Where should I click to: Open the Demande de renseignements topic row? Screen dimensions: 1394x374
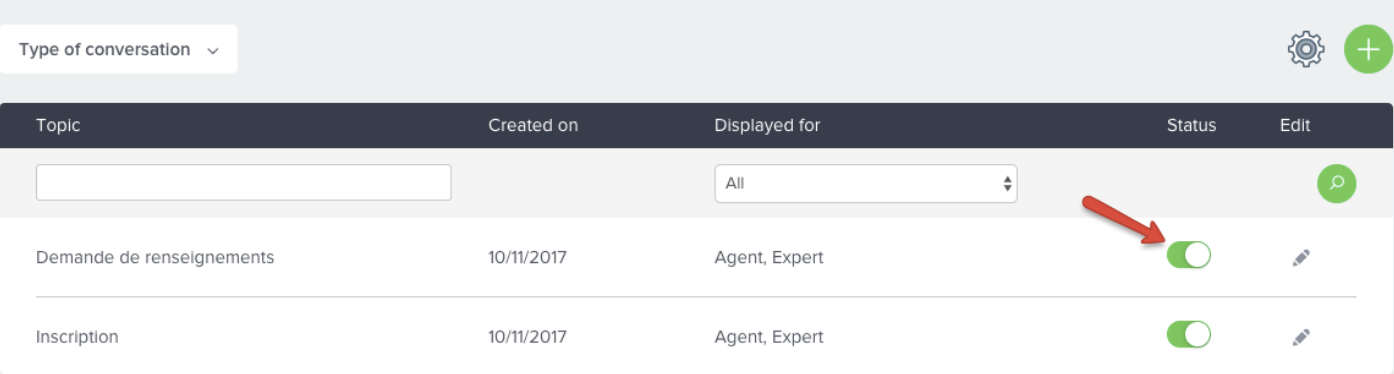click(696, 257)
